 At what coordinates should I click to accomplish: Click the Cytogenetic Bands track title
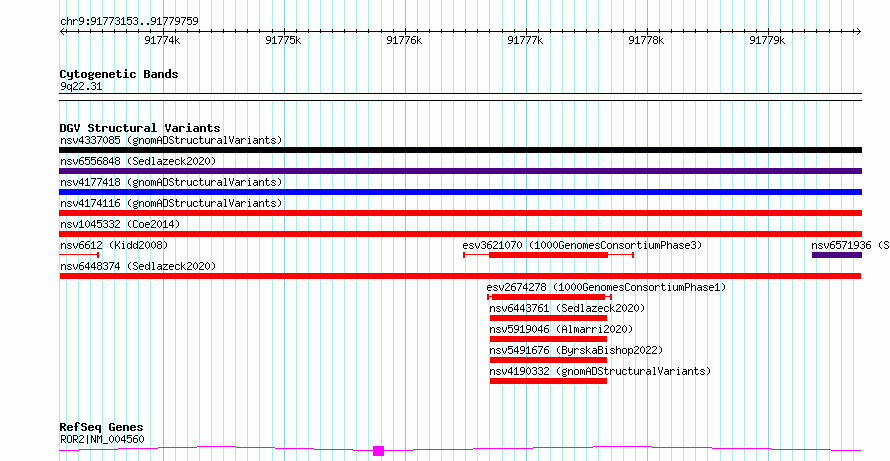pos(119,74)
